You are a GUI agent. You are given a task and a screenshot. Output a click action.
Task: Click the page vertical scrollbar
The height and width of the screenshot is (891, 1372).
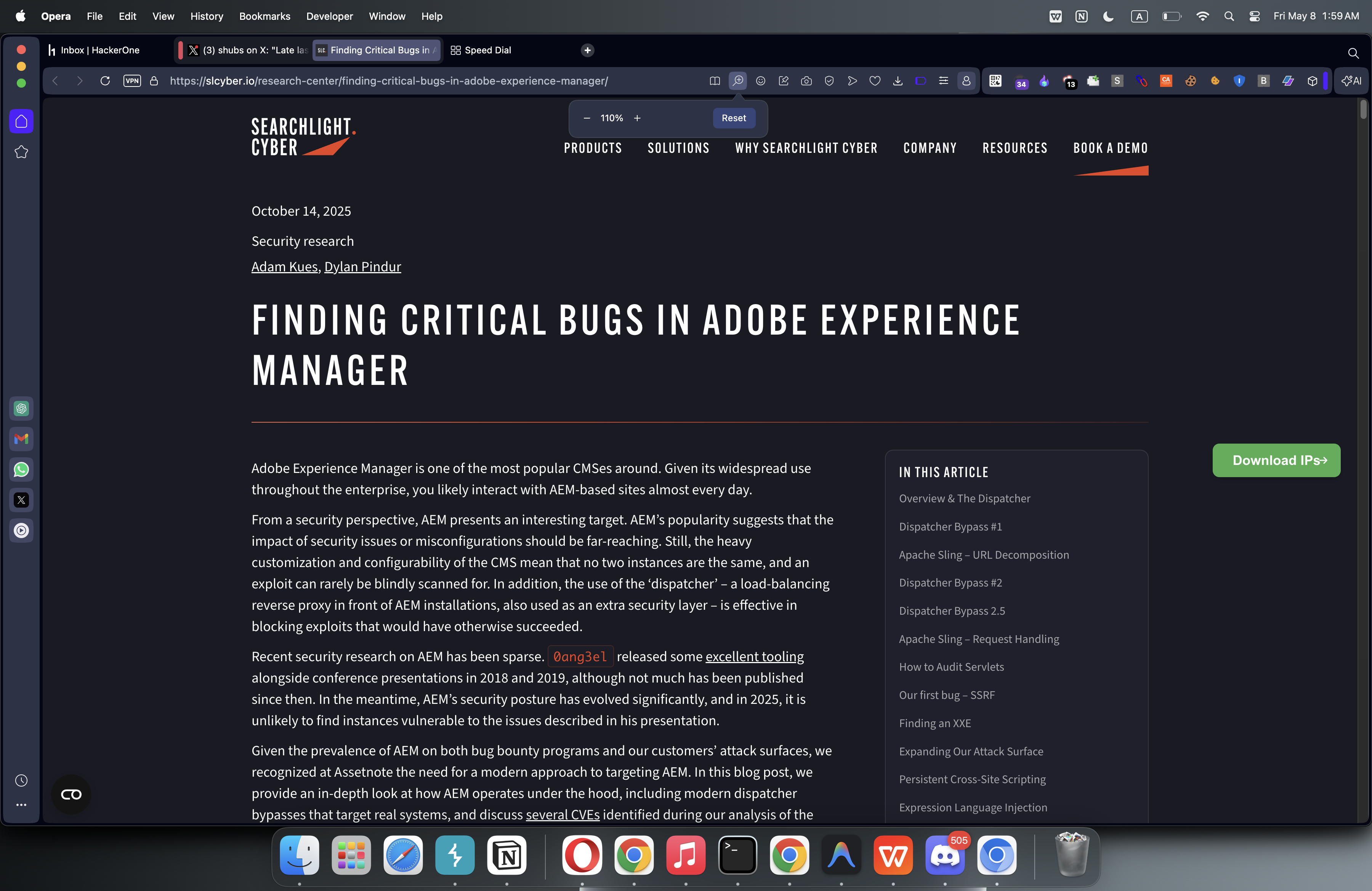pyautogui.click(x=1363, y=109)
